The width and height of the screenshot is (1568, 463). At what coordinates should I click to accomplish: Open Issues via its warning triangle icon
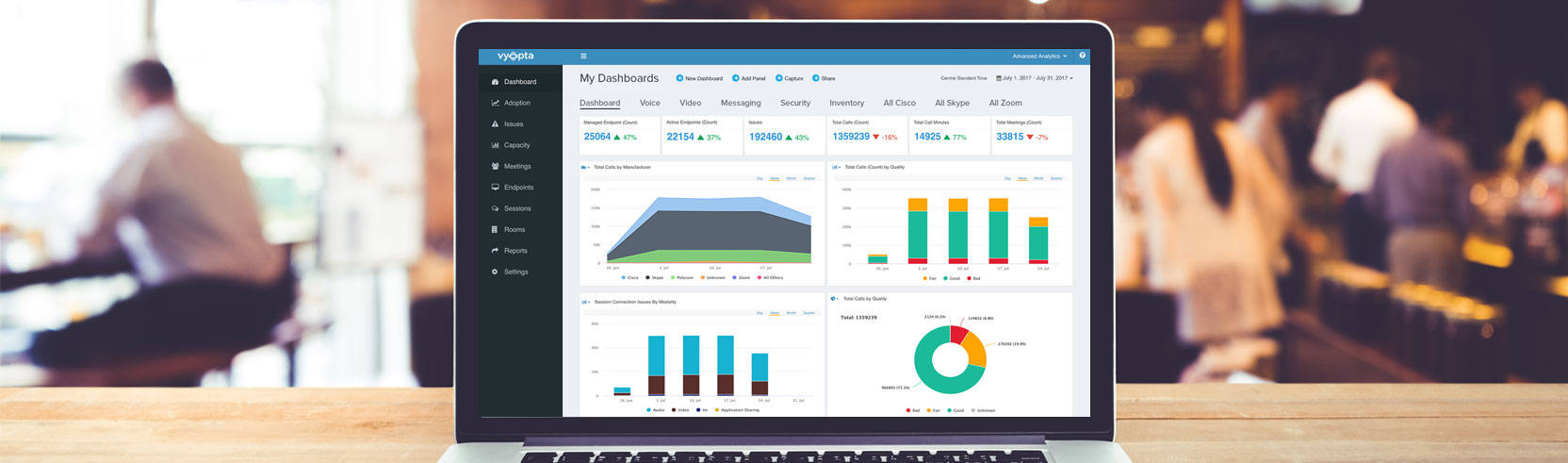496,124
